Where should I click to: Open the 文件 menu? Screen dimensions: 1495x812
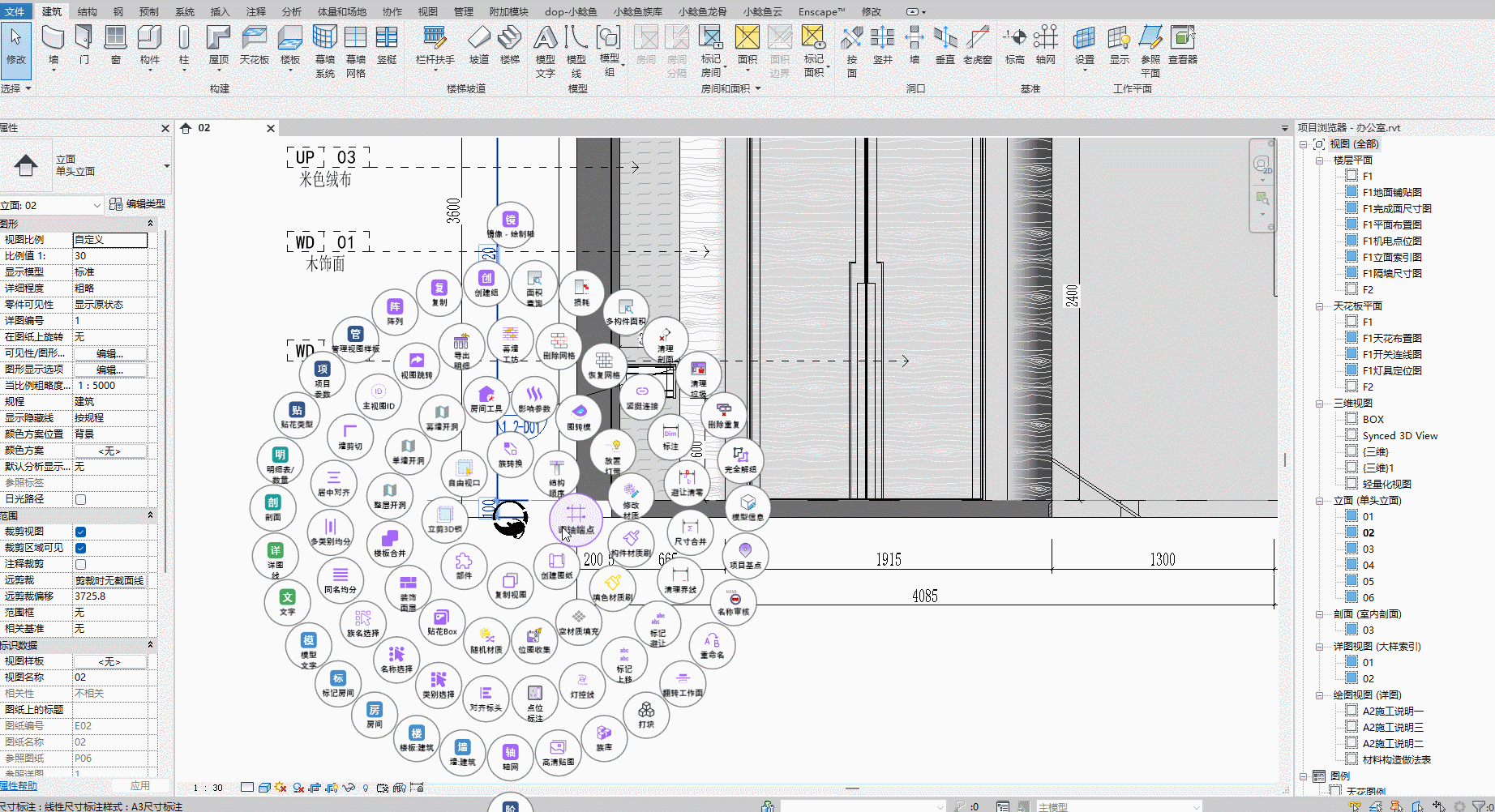click(x=15, y=11)
